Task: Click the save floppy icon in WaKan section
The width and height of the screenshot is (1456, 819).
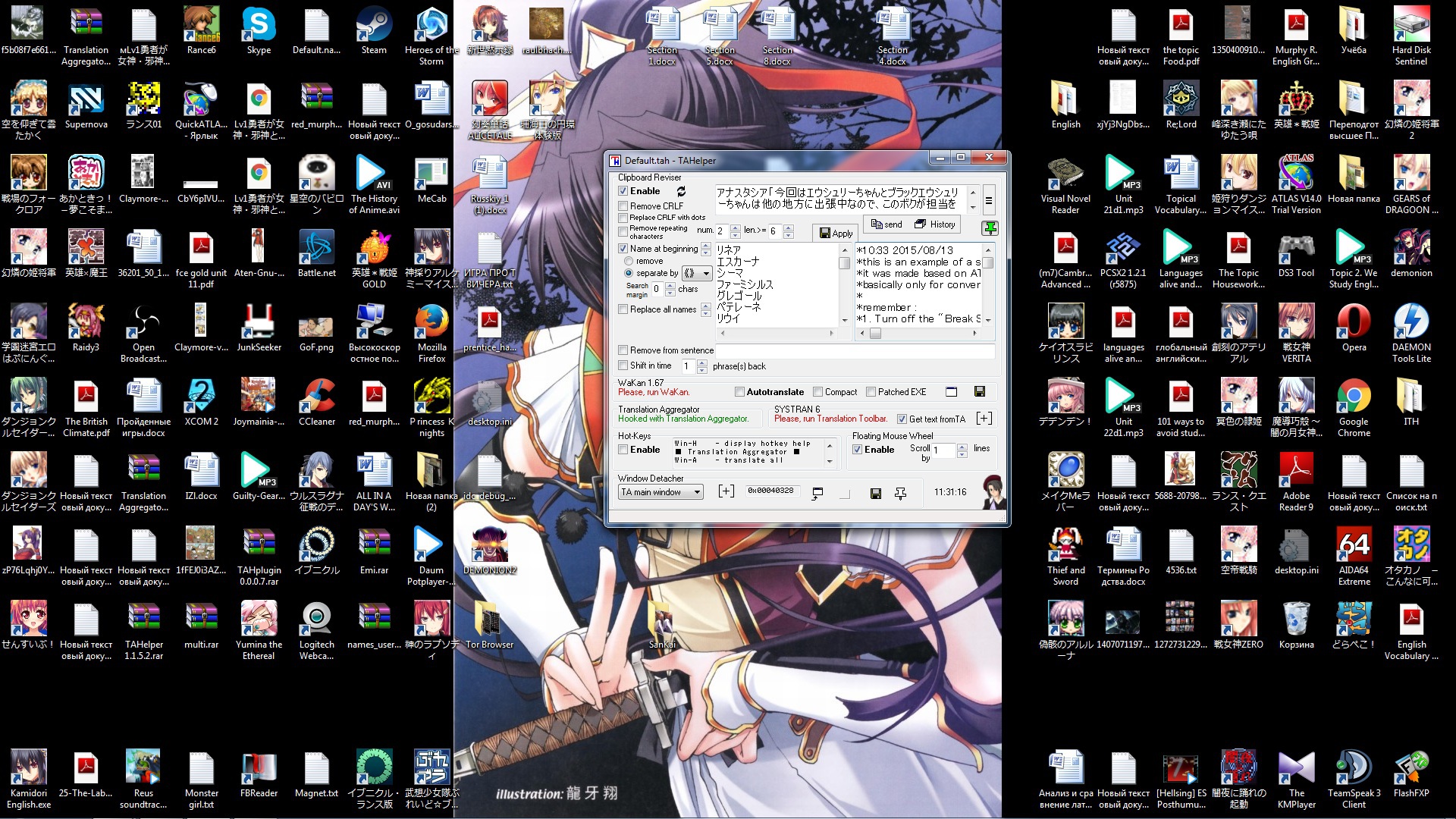Action: coord(979,392)
